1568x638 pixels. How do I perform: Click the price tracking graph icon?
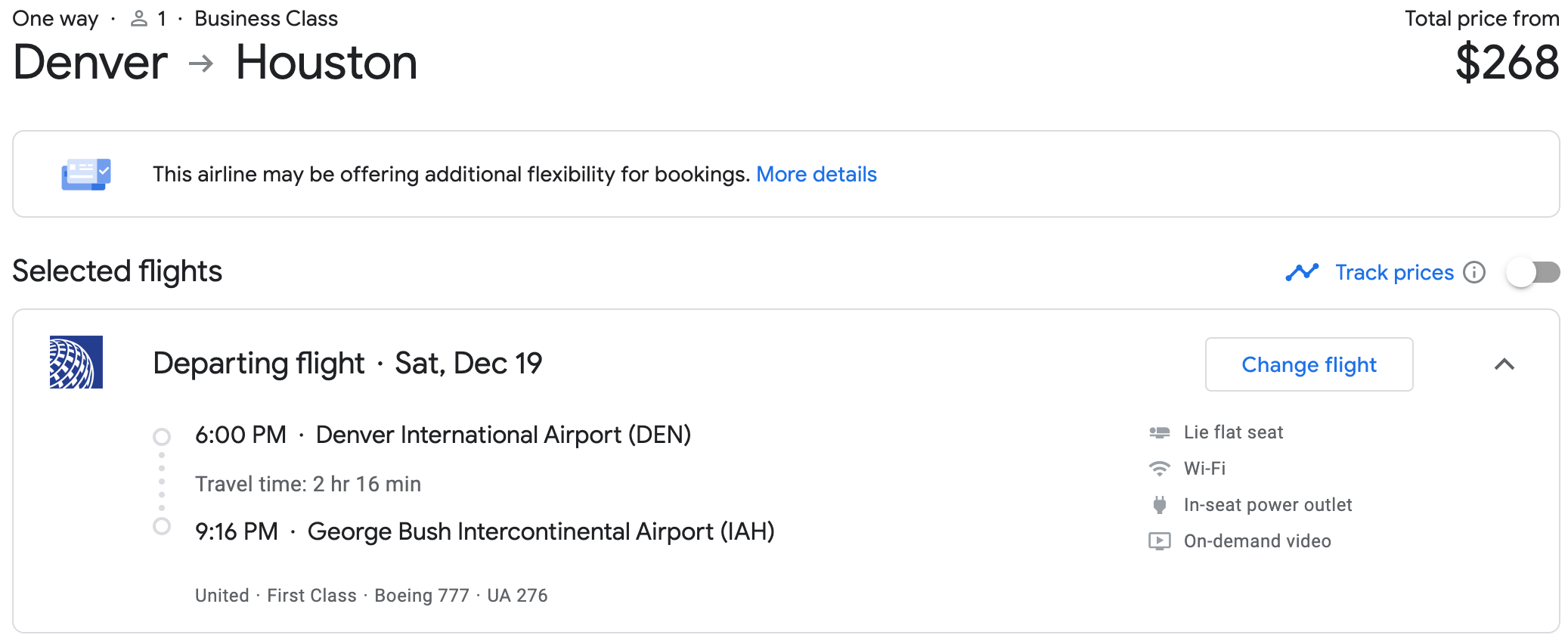(x=1302, y=272)
